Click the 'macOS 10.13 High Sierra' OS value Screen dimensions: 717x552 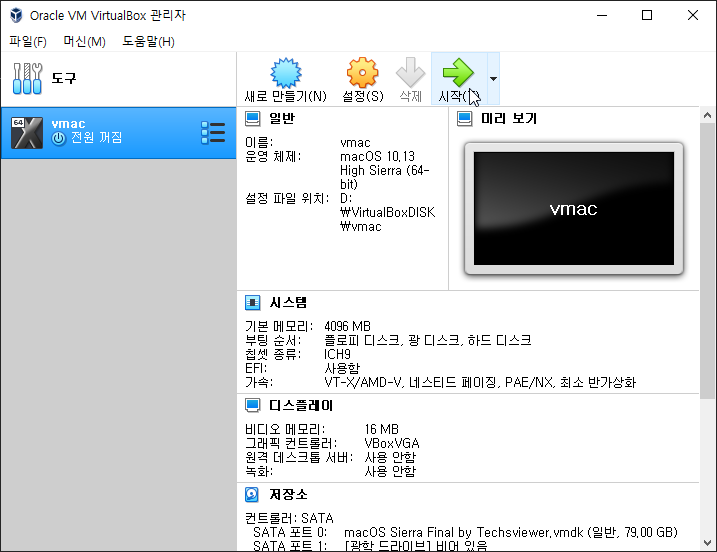tap(385, 170)
